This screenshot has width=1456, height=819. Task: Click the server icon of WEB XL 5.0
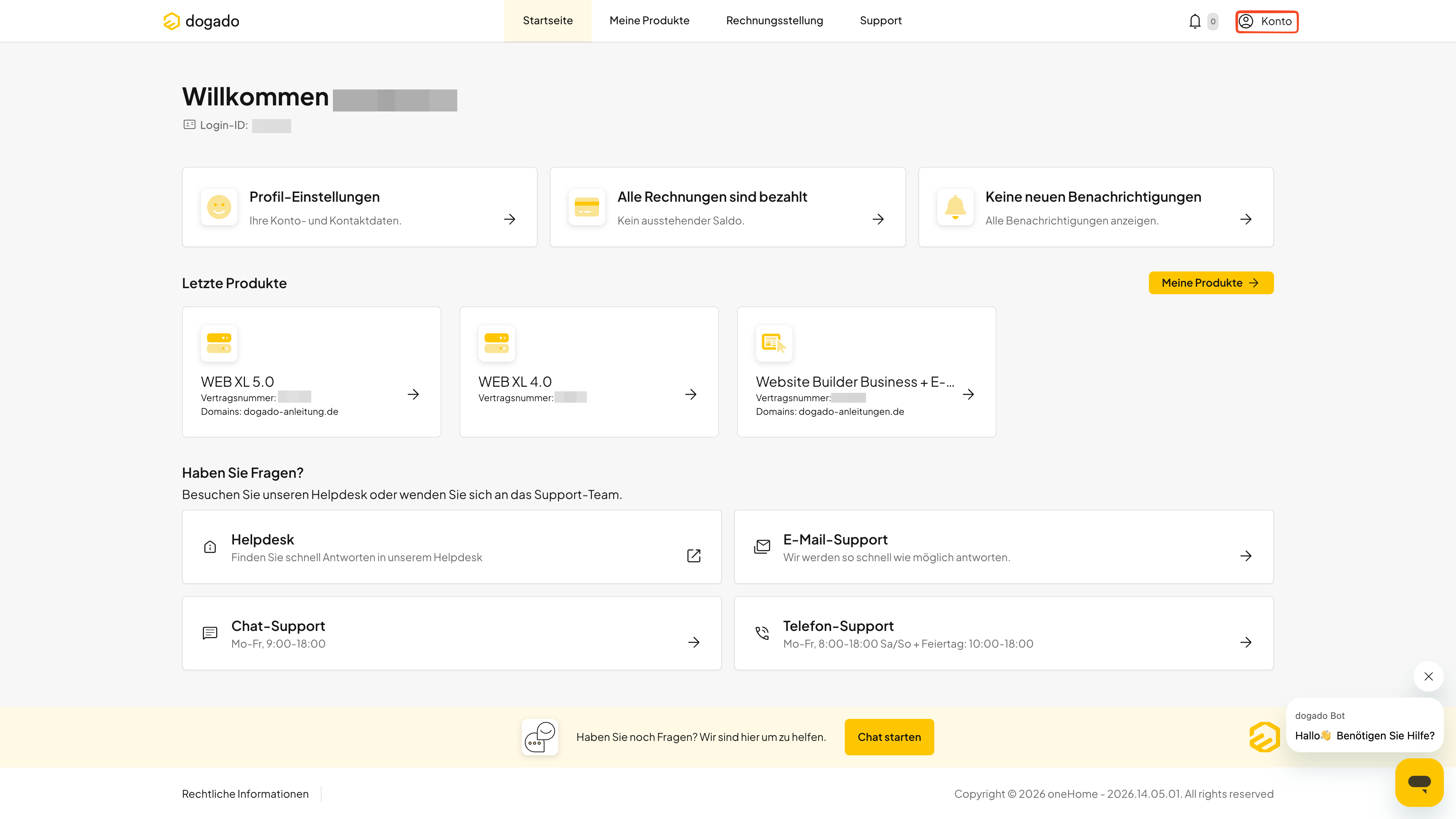(x=219, y=343)
